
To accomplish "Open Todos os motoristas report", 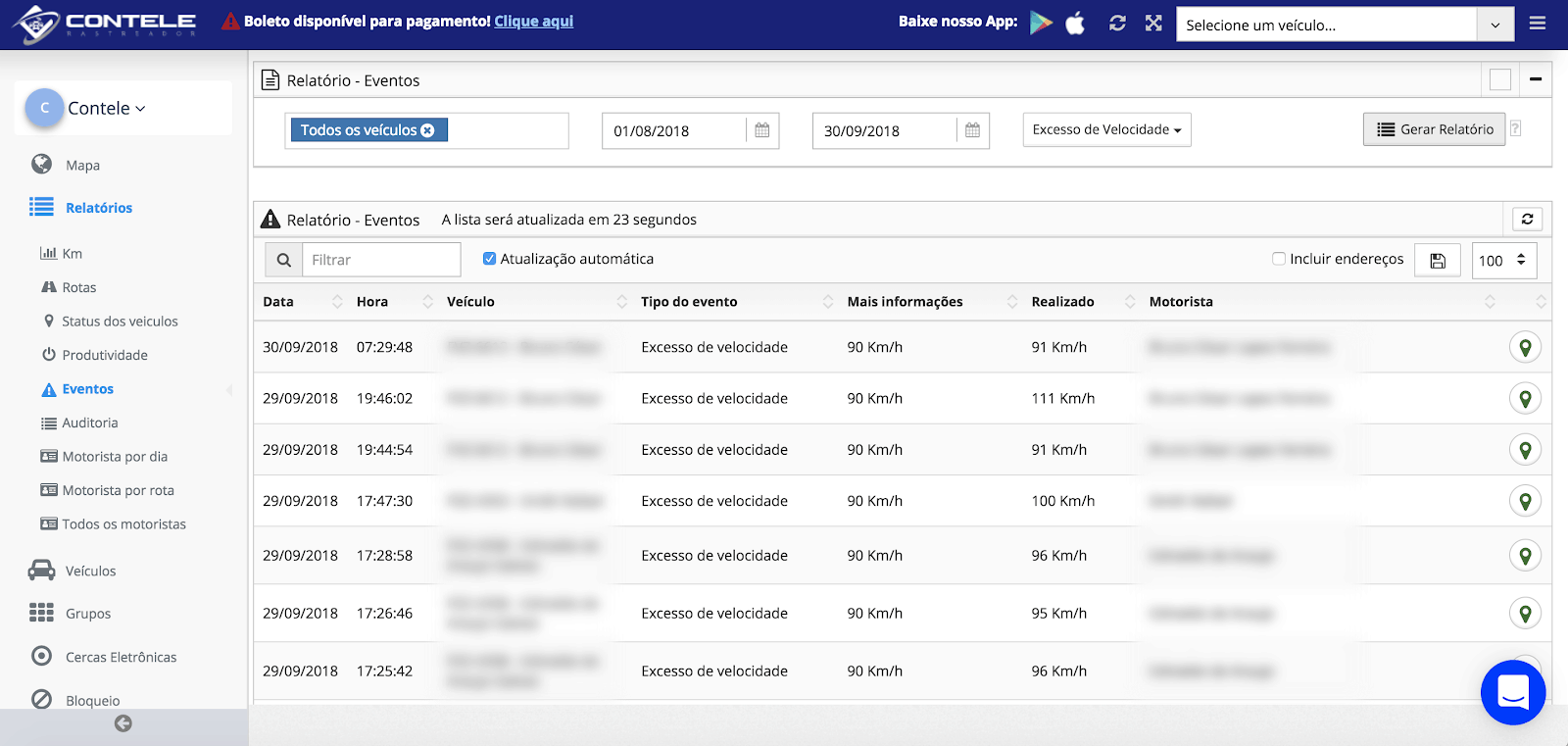I will (x=123, y=524).
